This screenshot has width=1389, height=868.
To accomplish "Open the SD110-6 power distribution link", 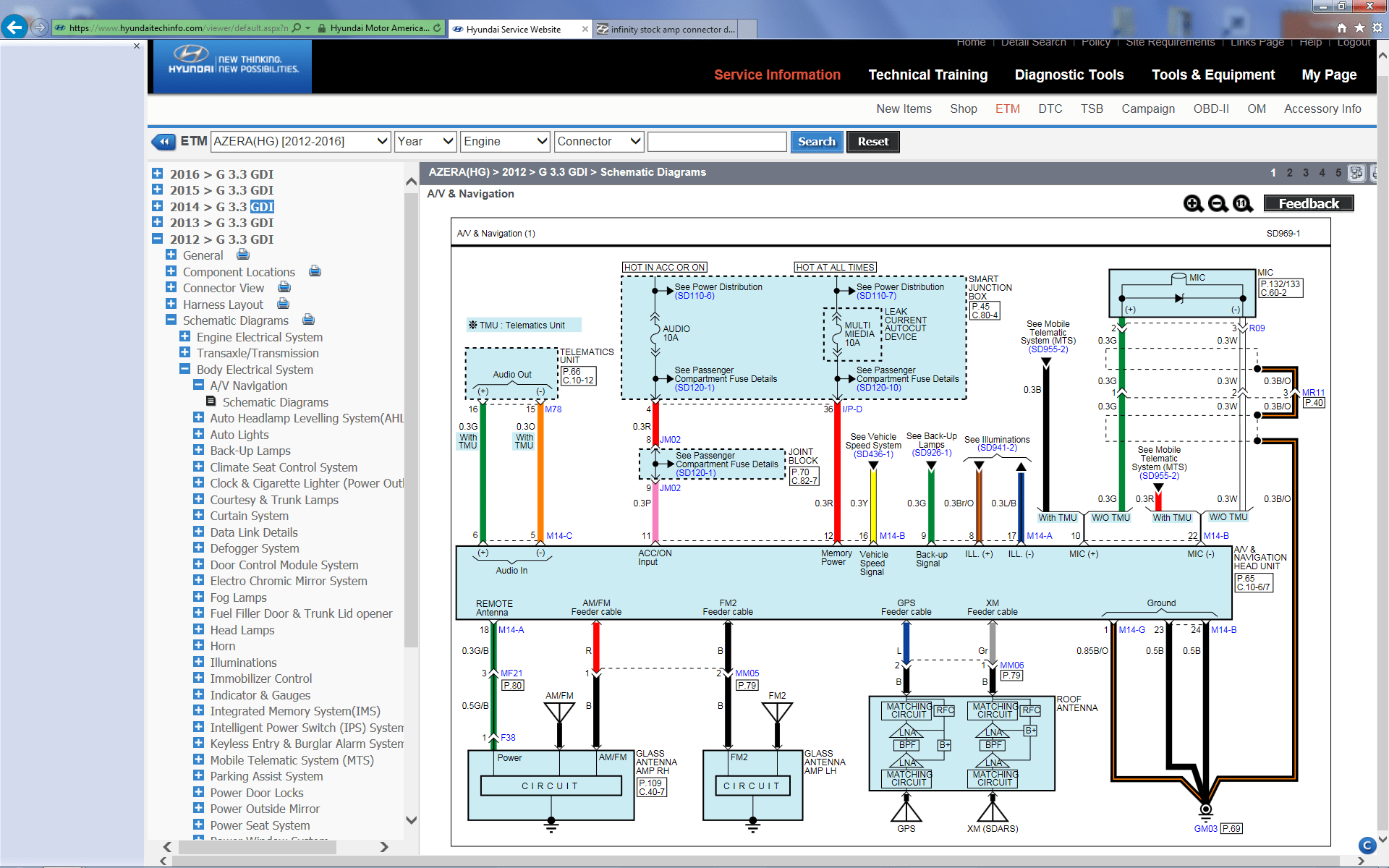I will [x=694, y=296].
